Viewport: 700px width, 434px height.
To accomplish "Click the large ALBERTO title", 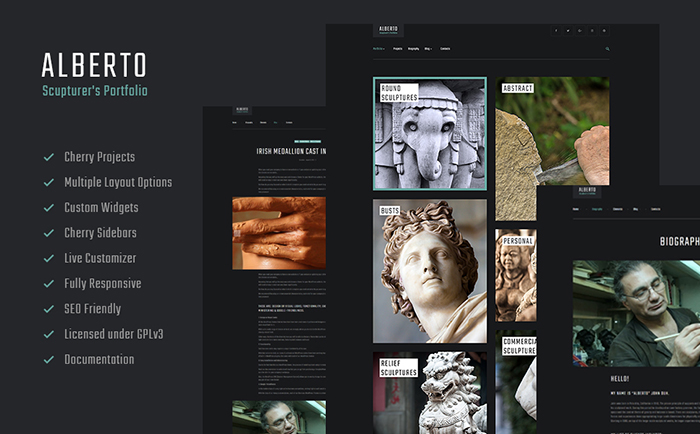I will (x=94, y=65).
